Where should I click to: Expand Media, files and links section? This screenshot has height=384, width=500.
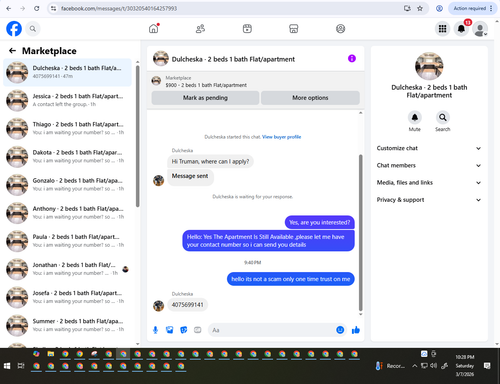coord(429,183)
